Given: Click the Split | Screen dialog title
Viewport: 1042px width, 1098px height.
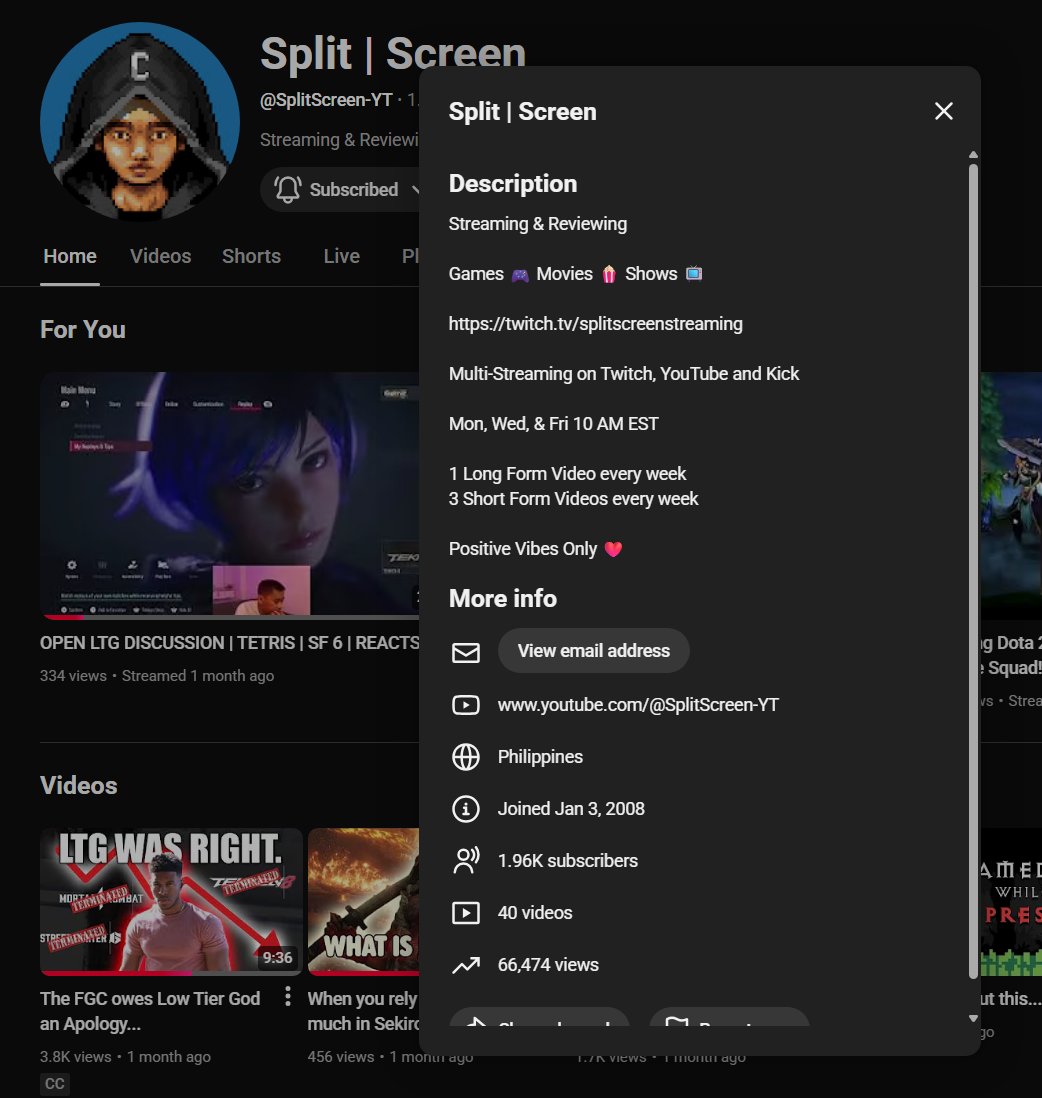Looking at the screenshot, I should click(x=522, y=111).
